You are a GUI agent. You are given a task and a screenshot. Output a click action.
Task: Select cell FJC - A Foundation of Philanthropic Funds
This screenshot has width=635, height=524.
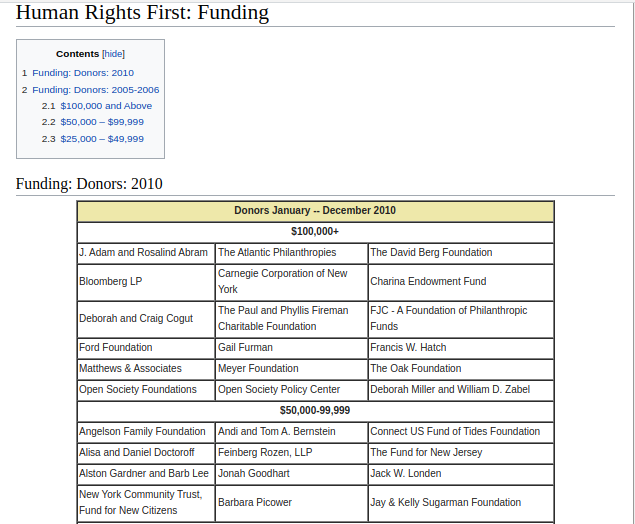461,319
